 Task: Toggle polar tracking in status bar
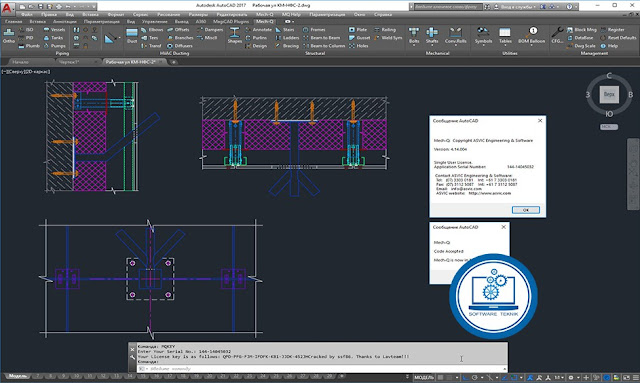point(474,377)
